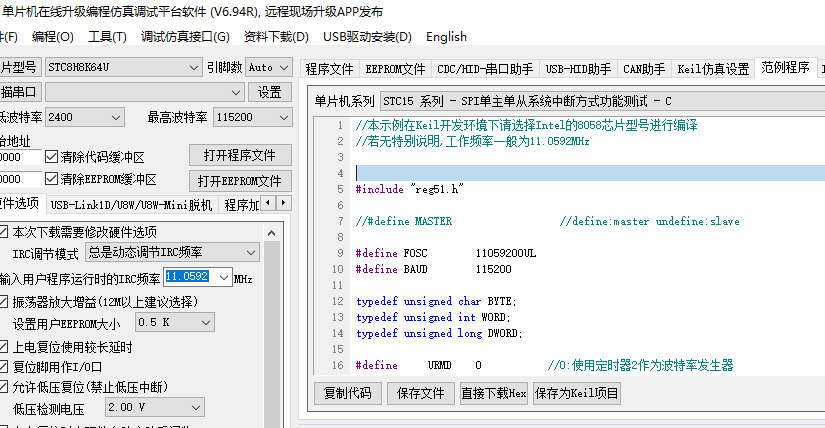Viewport: 825px width, 428px height.
Task: Click the EEPROM start address field
Action: (x=20, y=179)
